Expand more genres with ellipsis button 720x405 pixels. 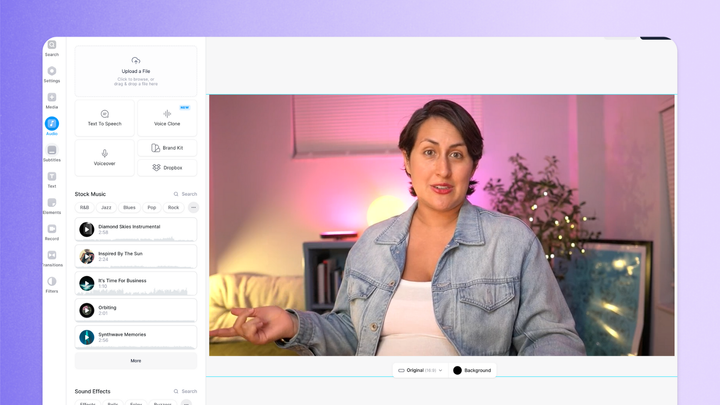[193, 207]
